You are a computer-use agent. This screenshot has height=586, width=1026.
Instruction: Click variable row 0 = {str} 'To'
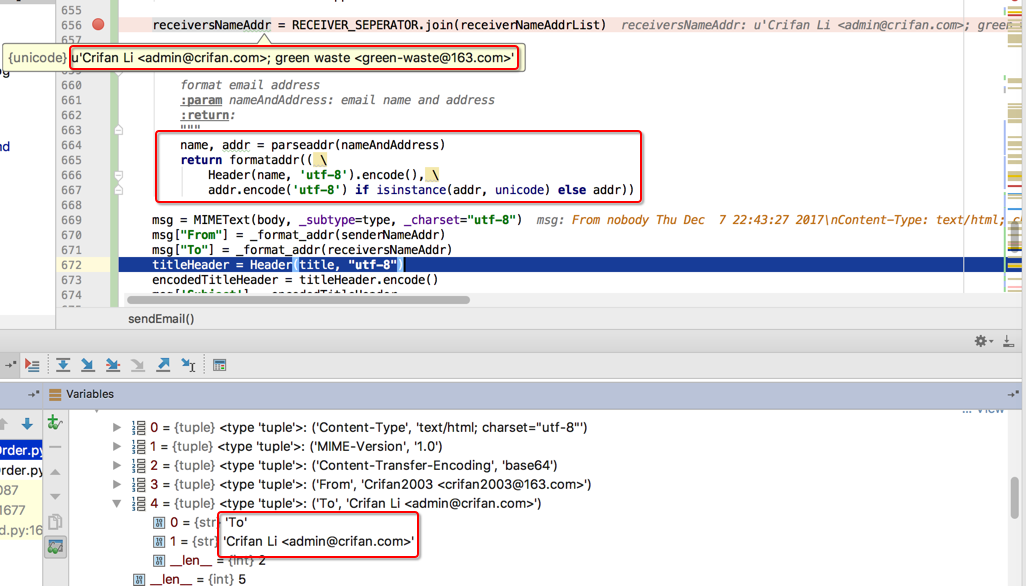200,522
